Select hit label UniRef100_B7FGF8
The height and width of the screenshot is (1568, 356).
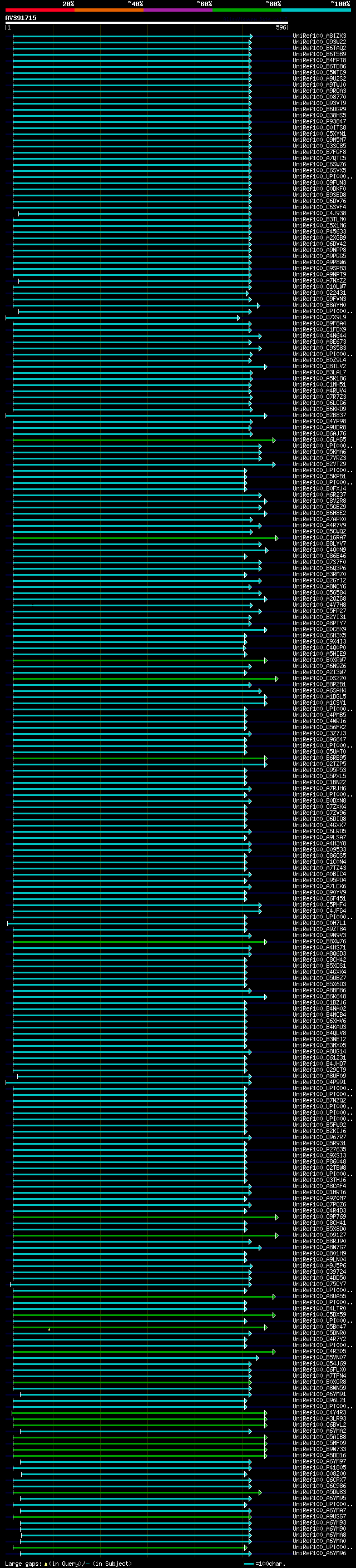pos(319,152)
